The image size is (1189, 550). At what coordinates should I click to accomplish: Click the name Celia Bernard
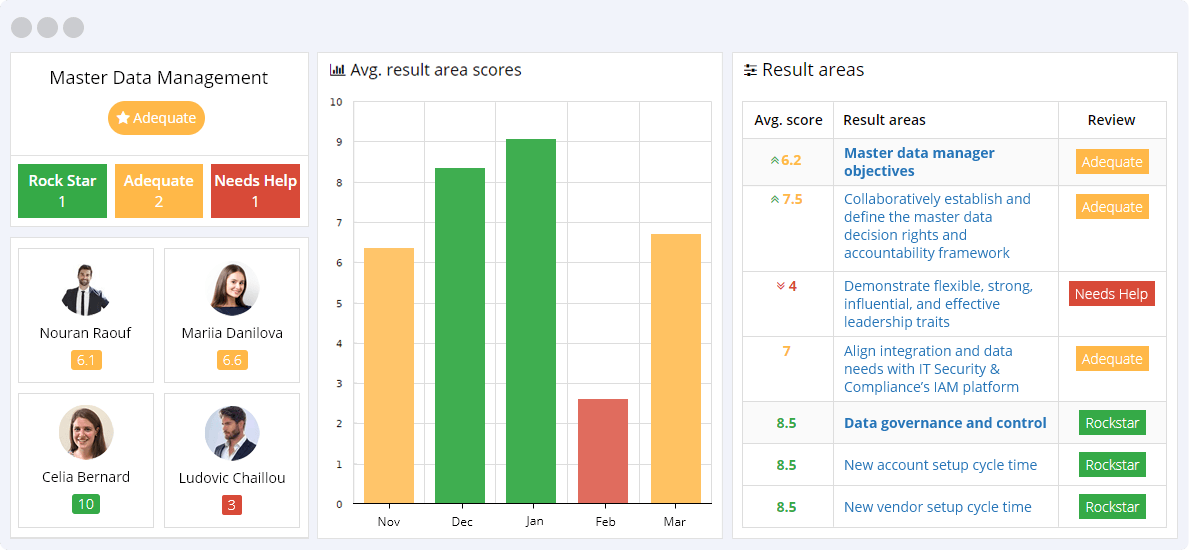(x=86, y=477)
